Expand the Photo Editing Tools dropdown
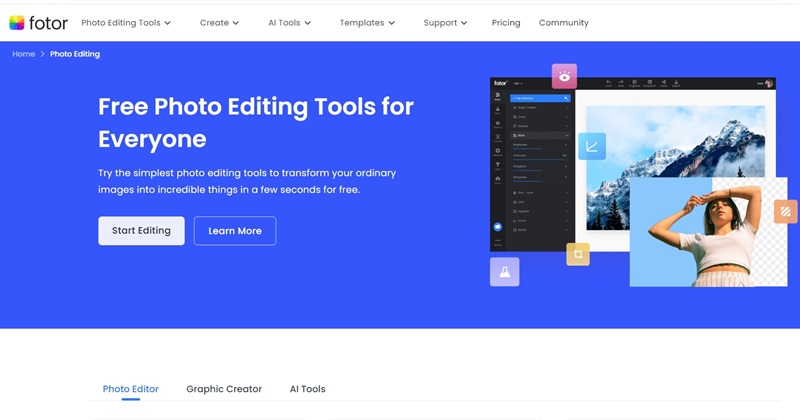 [x=125, y=23]
